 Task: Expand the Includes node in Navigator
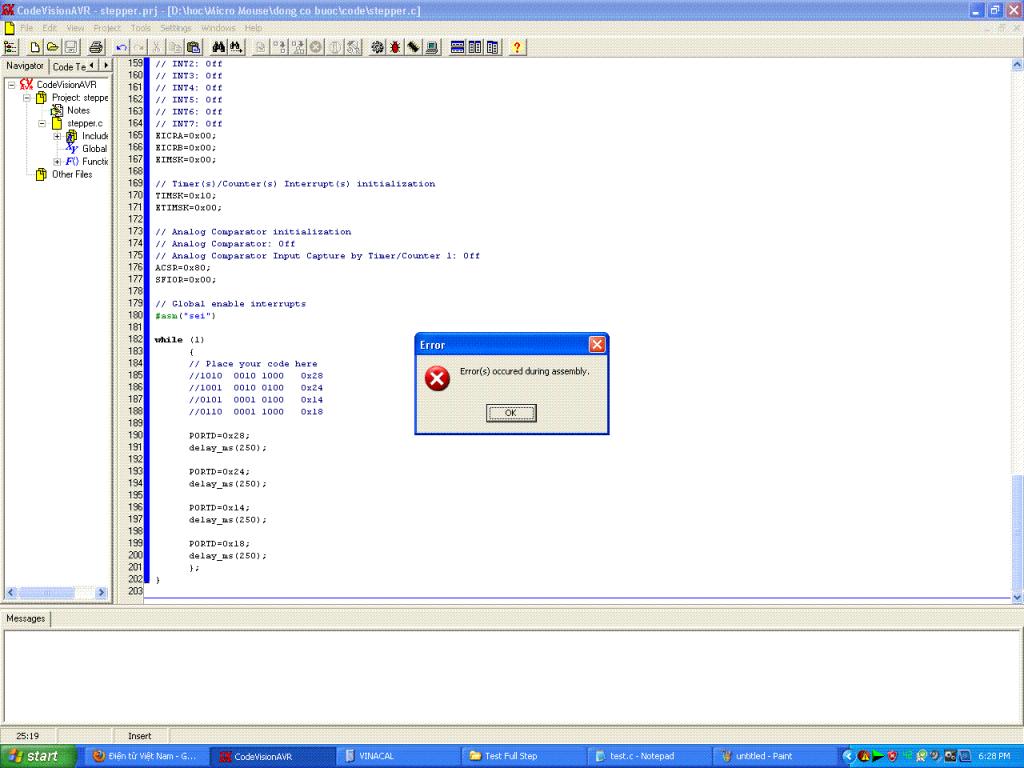58,136
